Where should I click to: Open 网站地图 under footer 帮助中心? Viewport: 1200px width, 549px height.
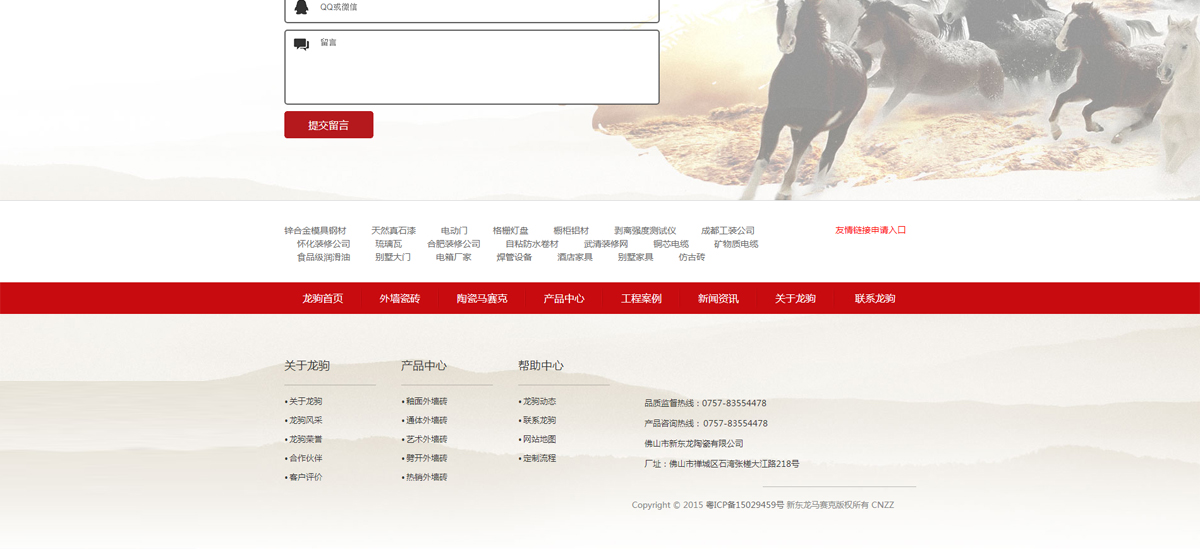coord(539,439)
